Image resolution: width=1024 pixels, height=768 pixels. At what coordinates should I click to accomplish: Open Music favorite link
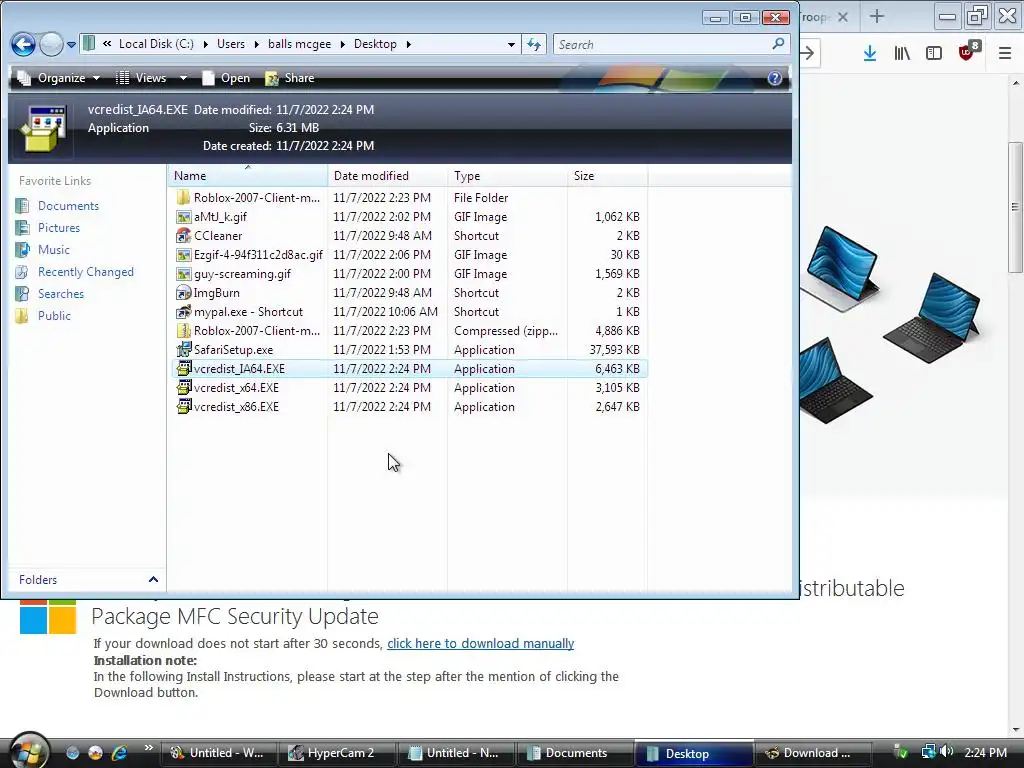pos(54,249)
